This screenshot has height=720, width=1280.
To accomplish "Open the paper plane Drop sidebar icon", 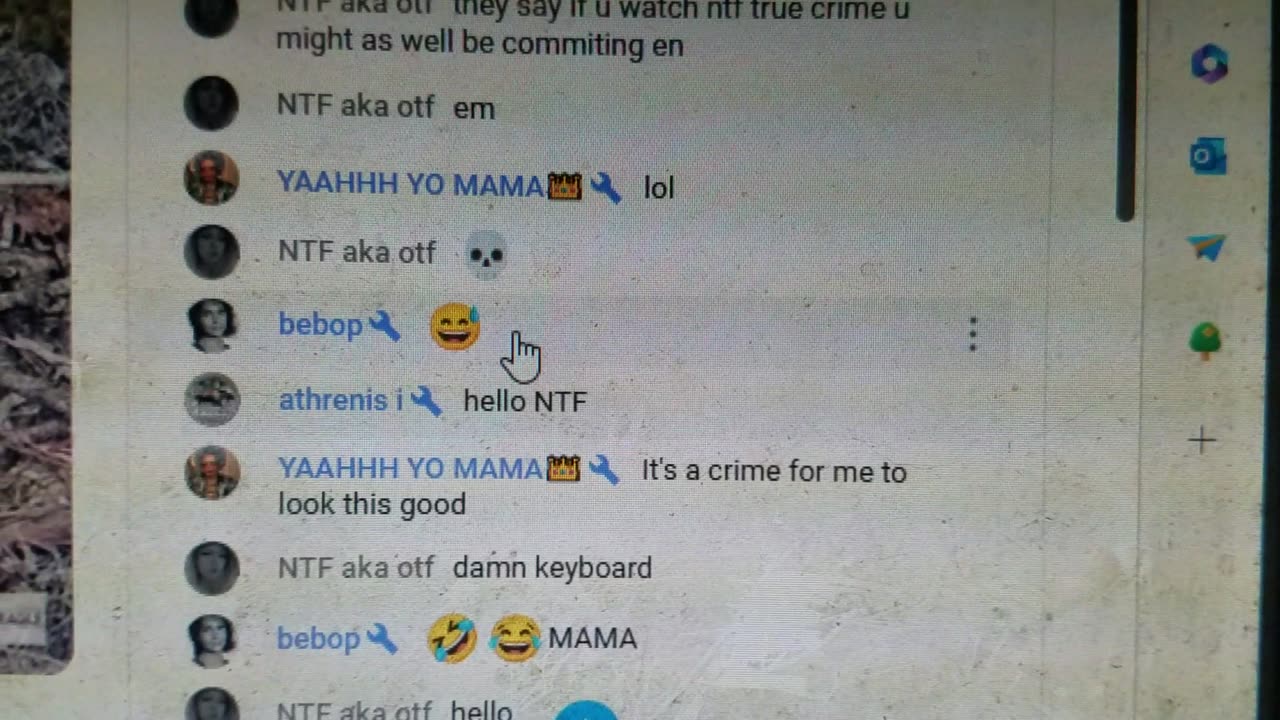I will pyautogui.click(x=1207, y=247).
